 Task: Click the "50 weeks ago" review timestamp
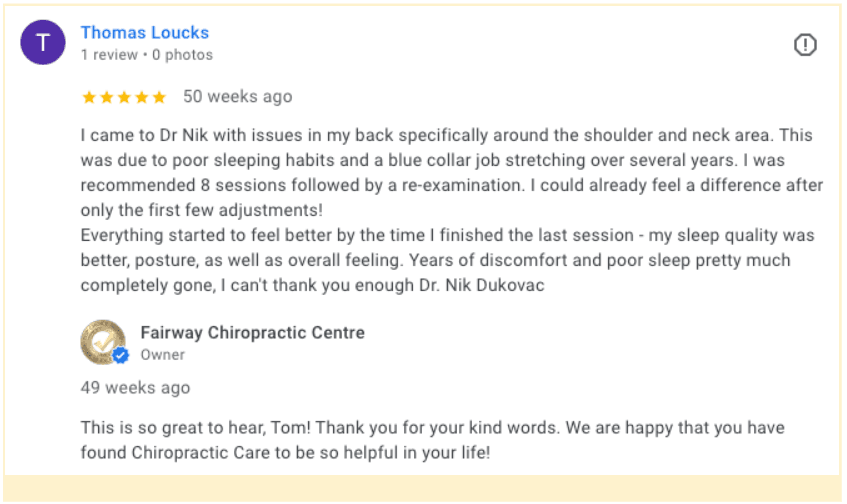tap(238, 97)
